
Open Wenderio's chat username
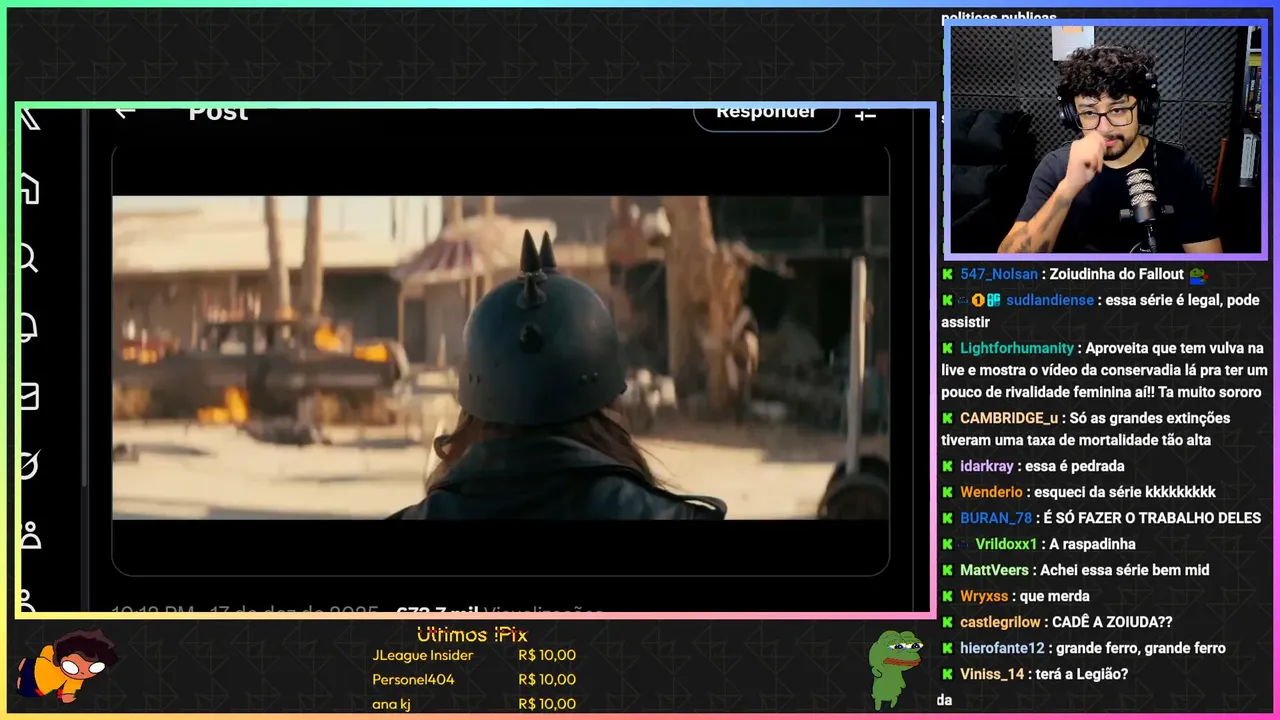point(991,492)
